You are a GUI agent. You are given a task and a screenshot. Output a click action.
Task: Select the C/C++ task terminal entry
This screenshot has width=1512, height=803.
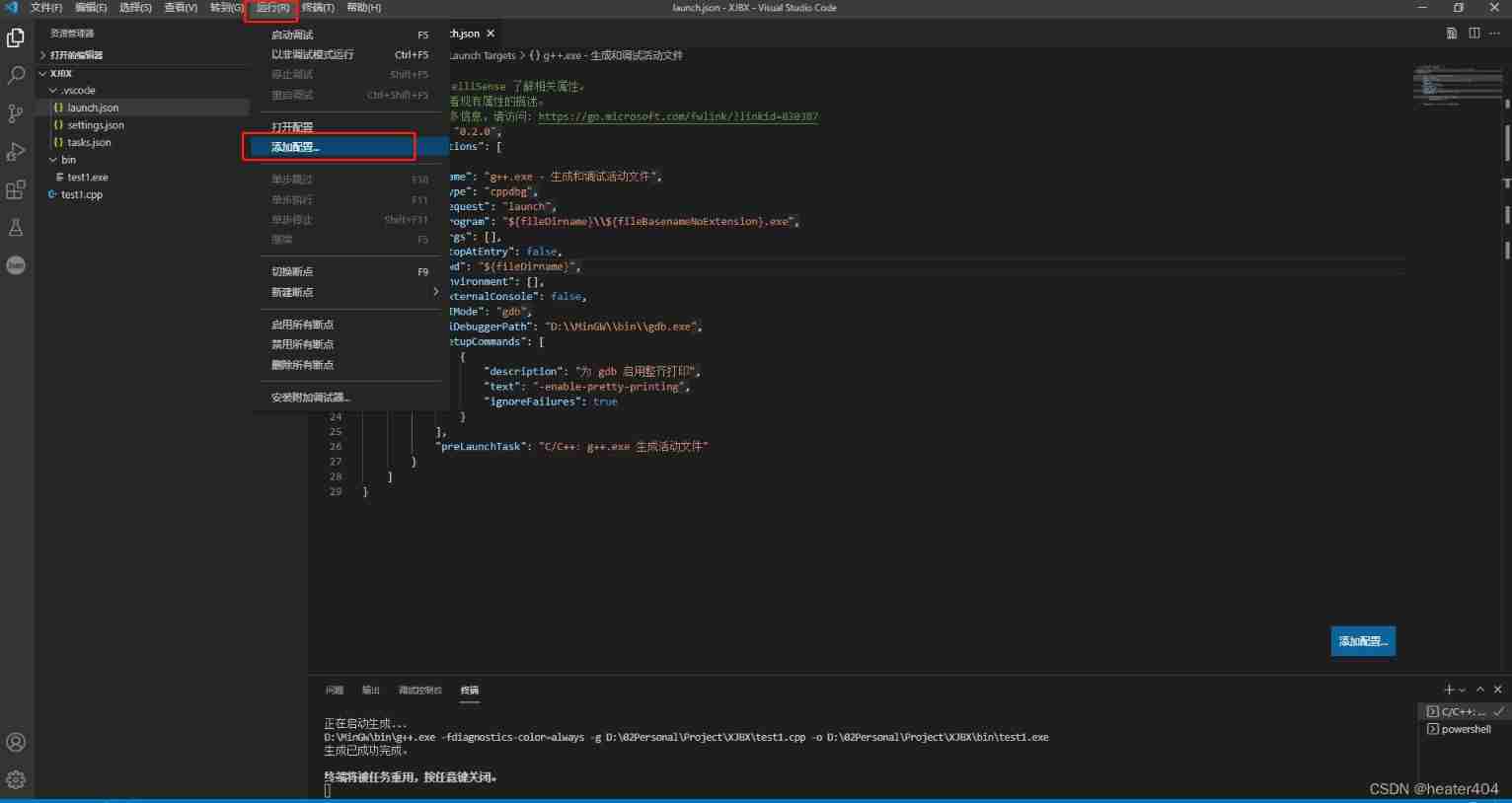1465,711
